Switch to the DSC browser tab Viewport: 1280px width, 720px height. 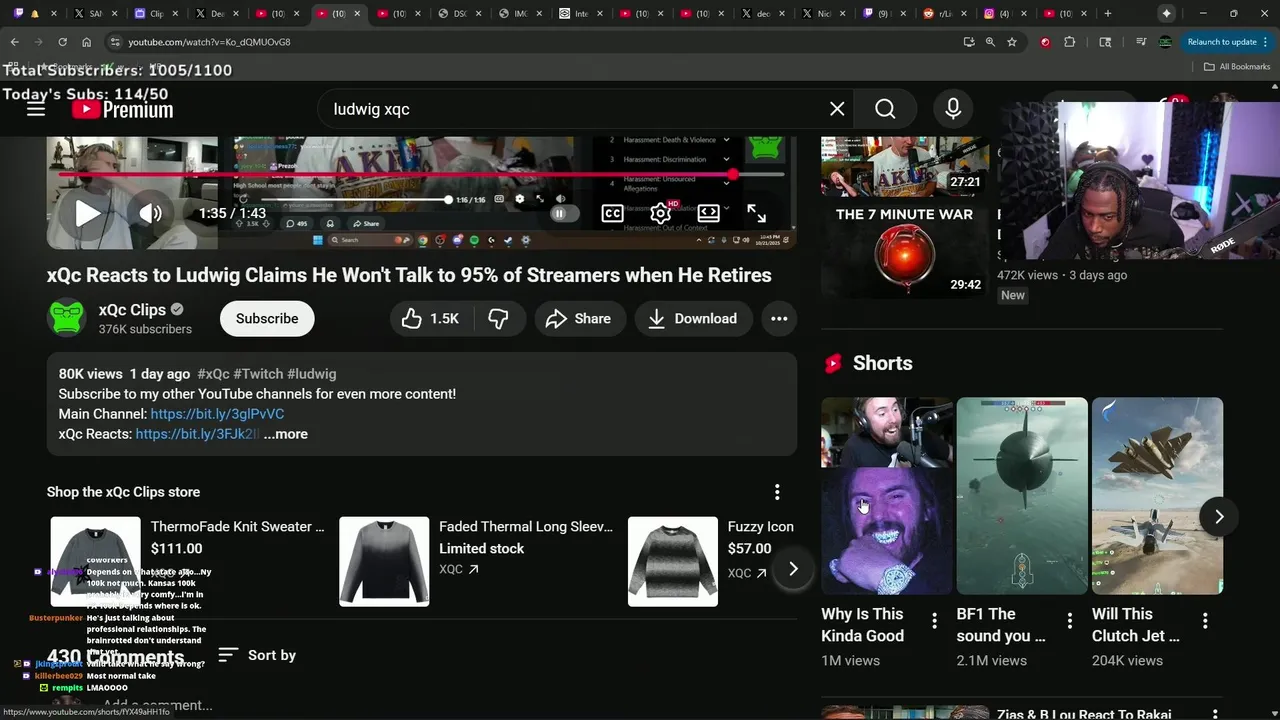pos(459,13)
